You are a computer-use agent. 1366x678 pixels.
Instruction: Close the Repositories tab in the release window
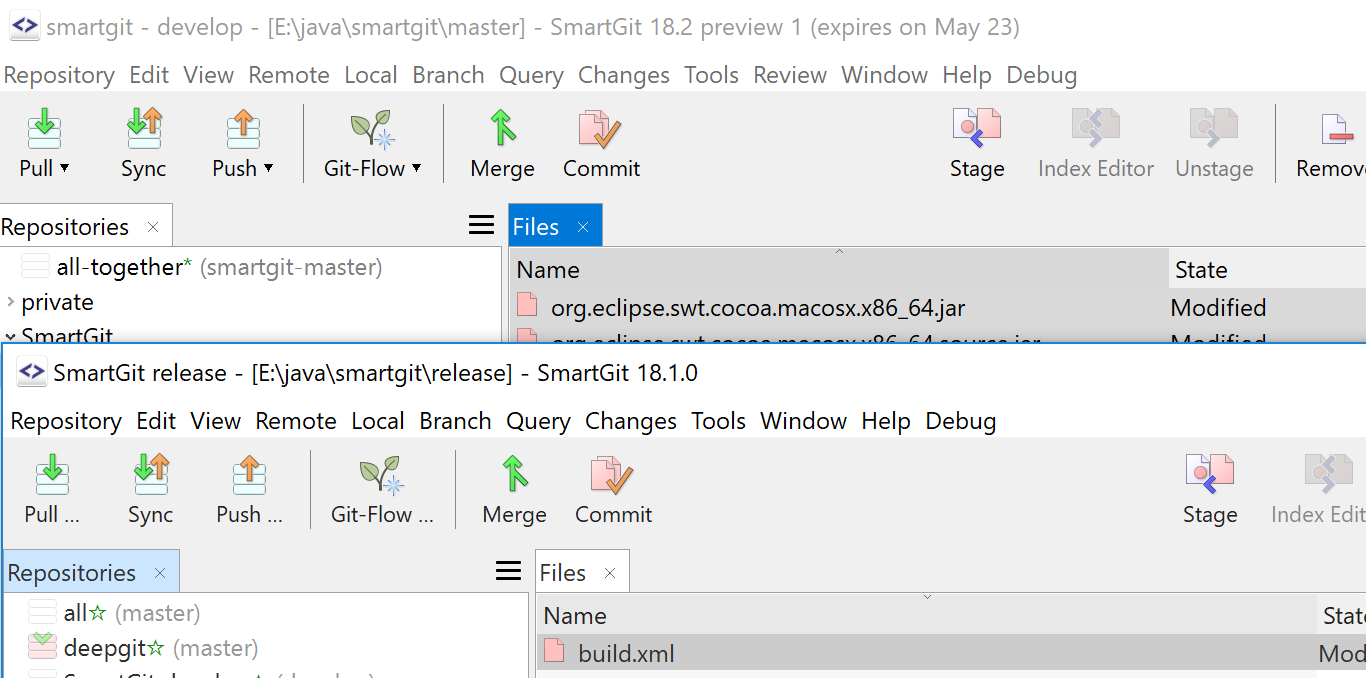click(160, 573)
